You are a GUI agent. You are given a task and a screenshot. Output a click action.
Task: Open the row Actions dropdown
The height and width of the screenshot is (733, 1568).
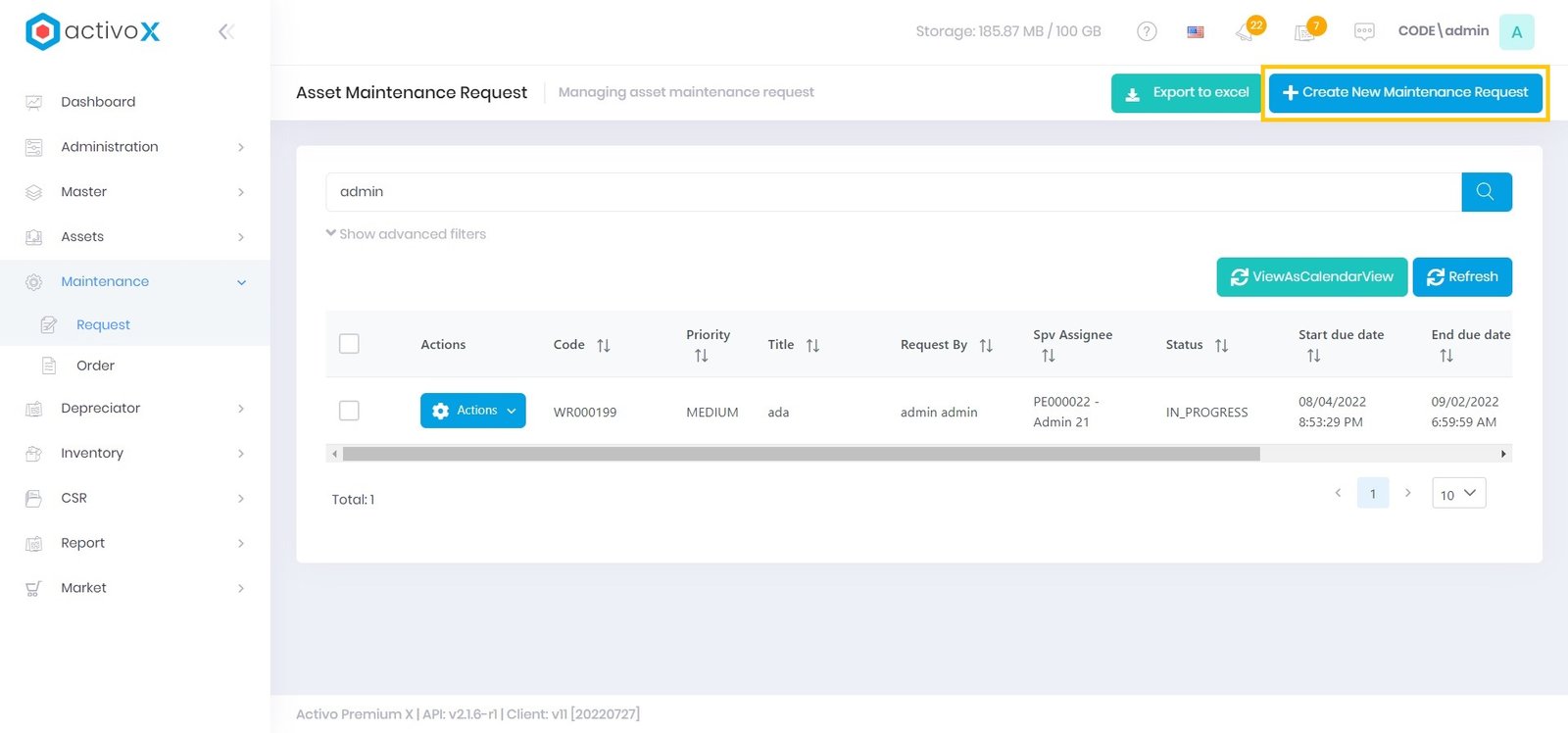[x=473, y=411]
